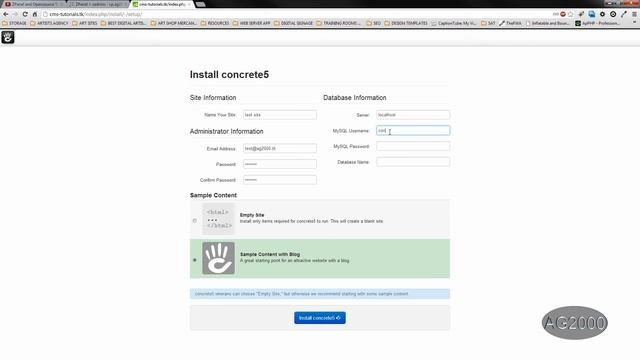Open the DESIGN TEMPLATES bookmarks folder
640x360 pixels.
[x=406, y=23]
